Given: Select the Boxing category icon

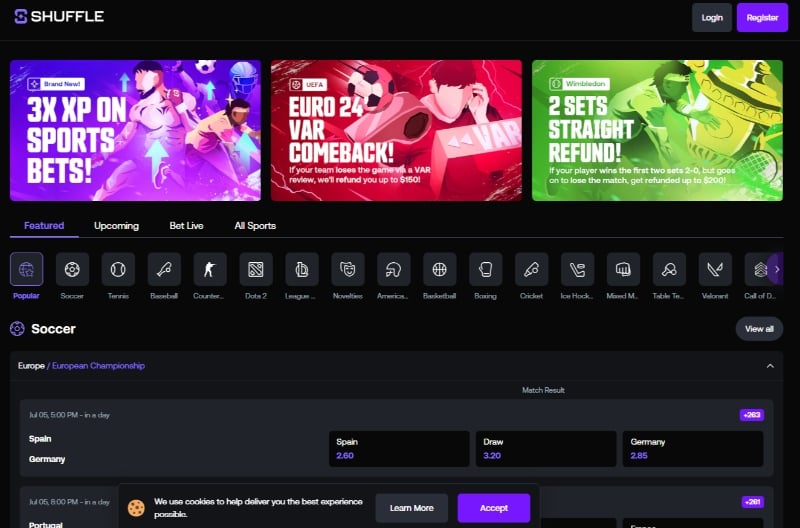Looking at the screenshot, I should pos(486,269).
